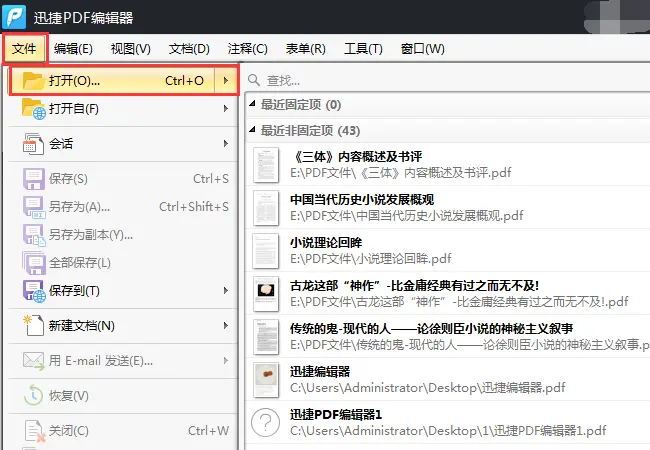Choose 另存为副本(Y)... entry
The image size is (650, 450).
click(x=124, y=235)
